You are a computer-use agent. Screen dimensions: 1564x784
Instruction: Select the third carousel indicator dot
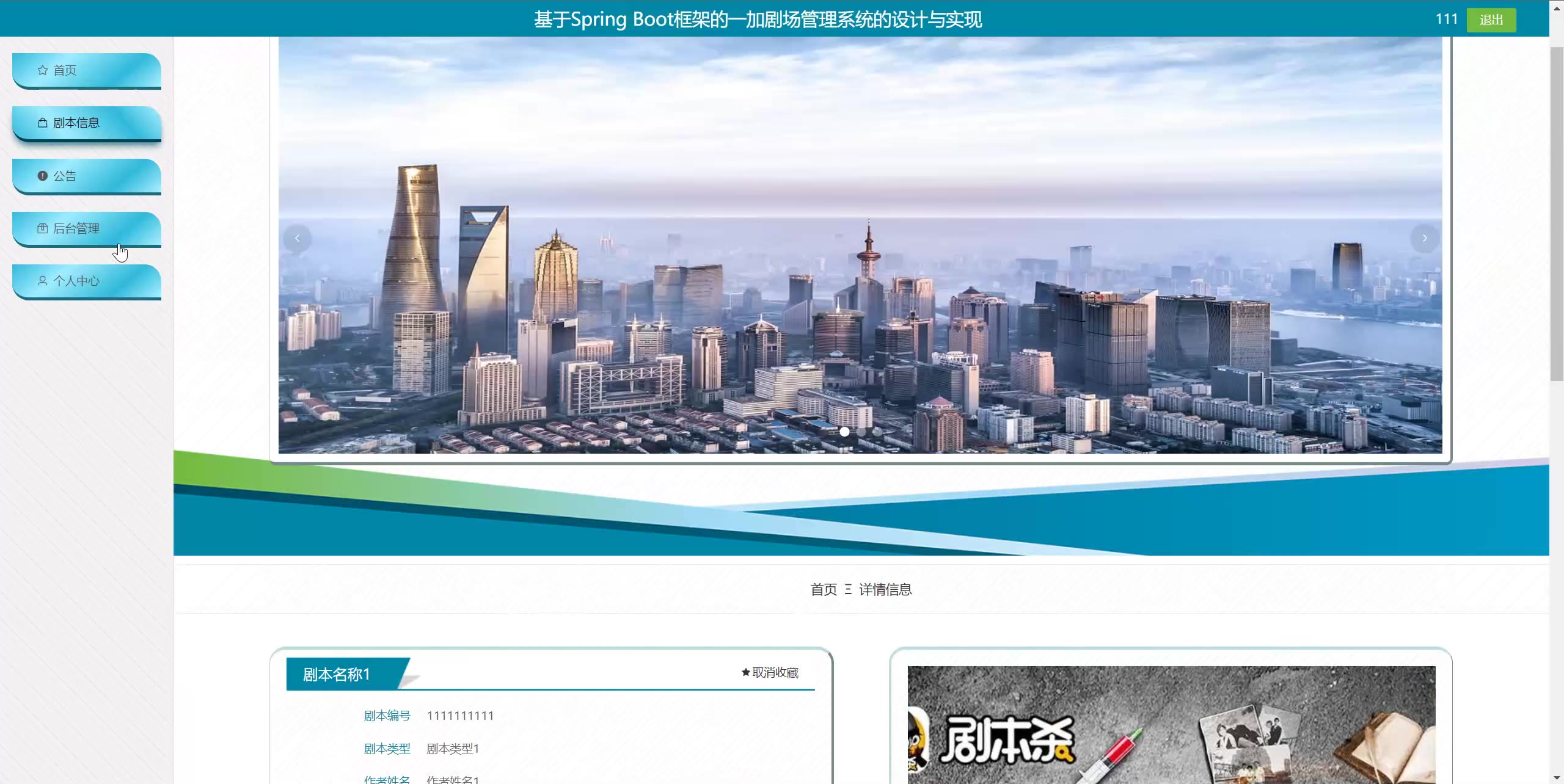[877, 432]
